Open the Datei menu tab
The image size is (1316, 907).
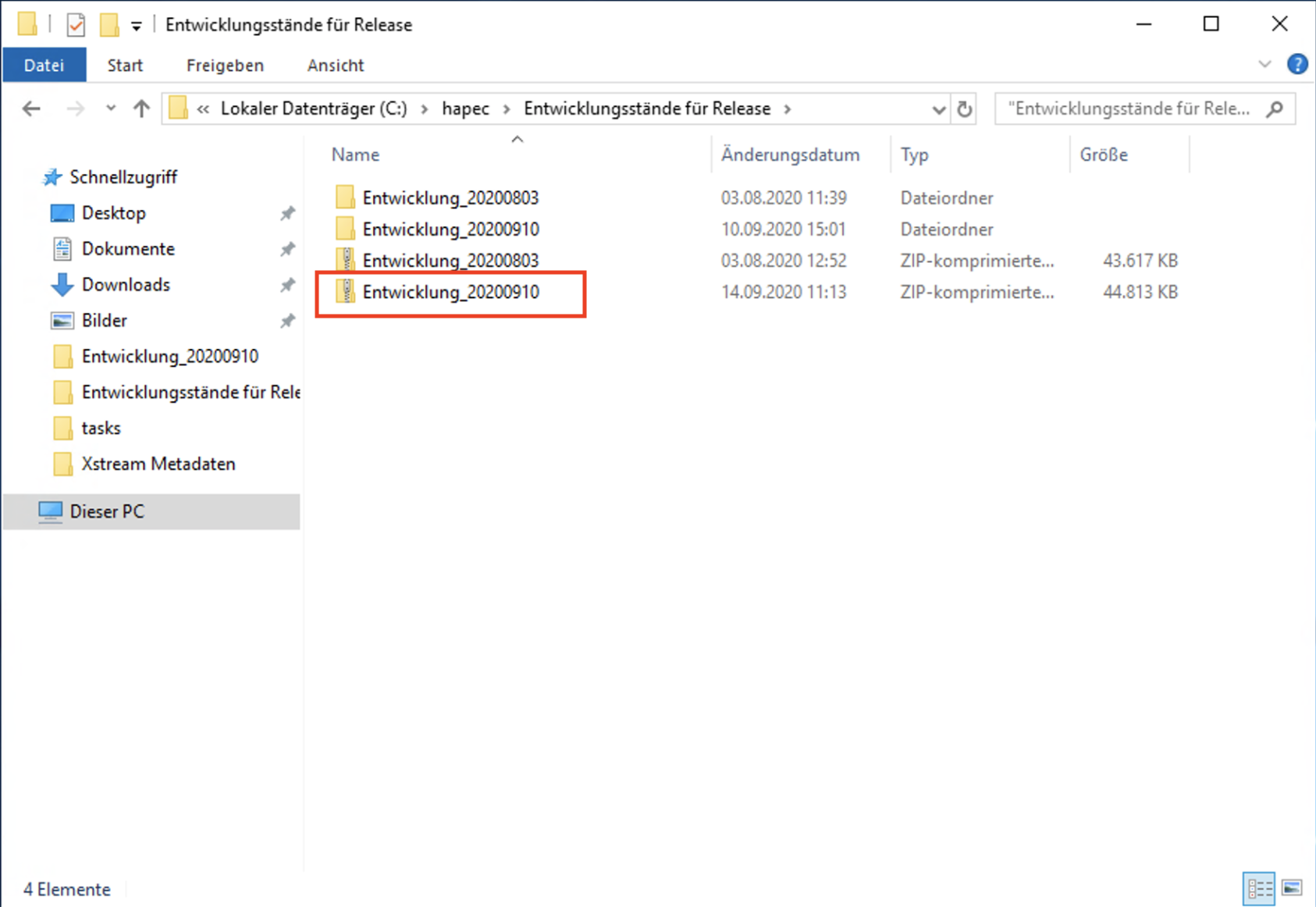coord(44,66)
